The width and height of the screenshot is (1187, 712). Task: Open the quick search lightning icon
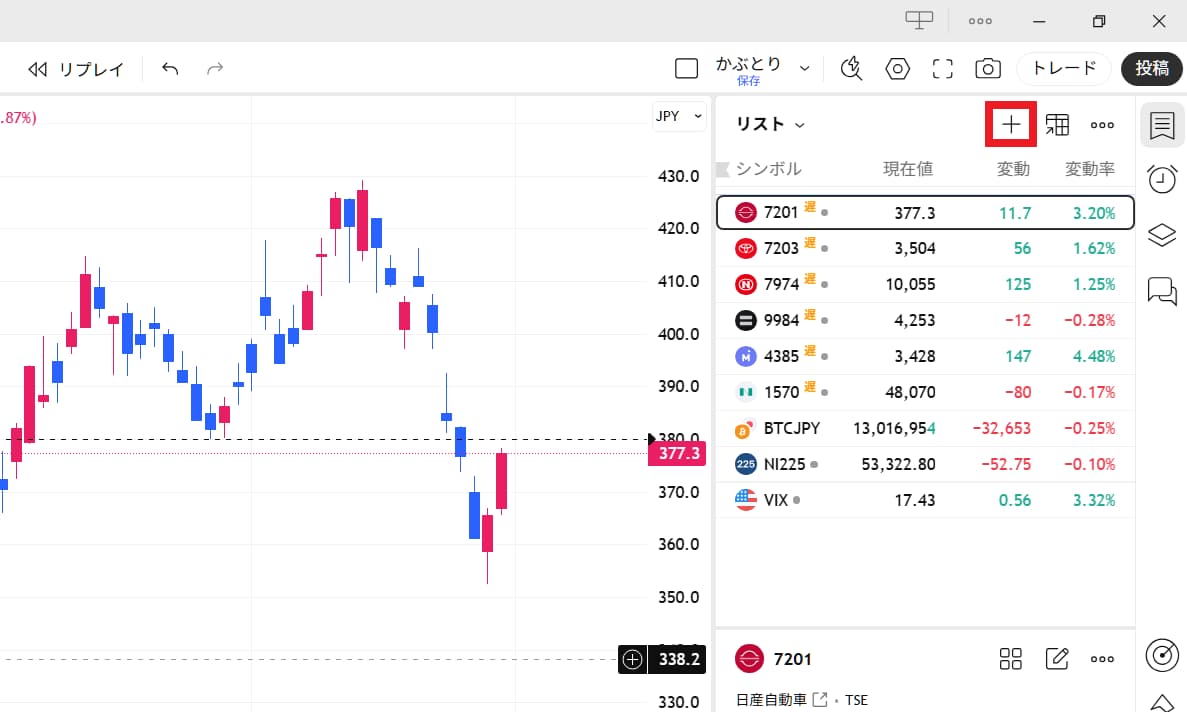click(x=852, y=69)
